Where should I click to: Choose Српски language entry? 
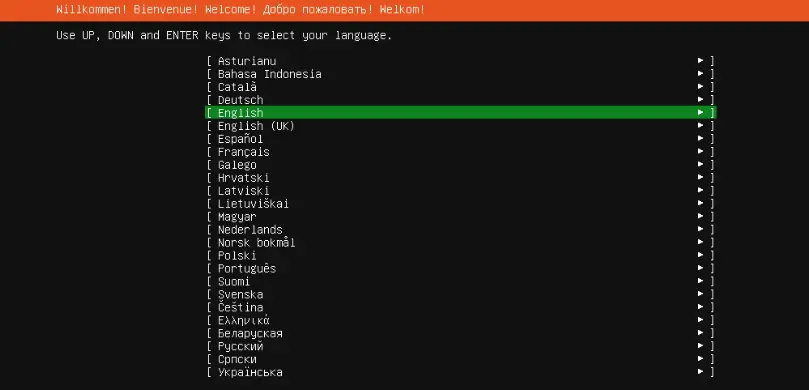[x=461, y=359]
